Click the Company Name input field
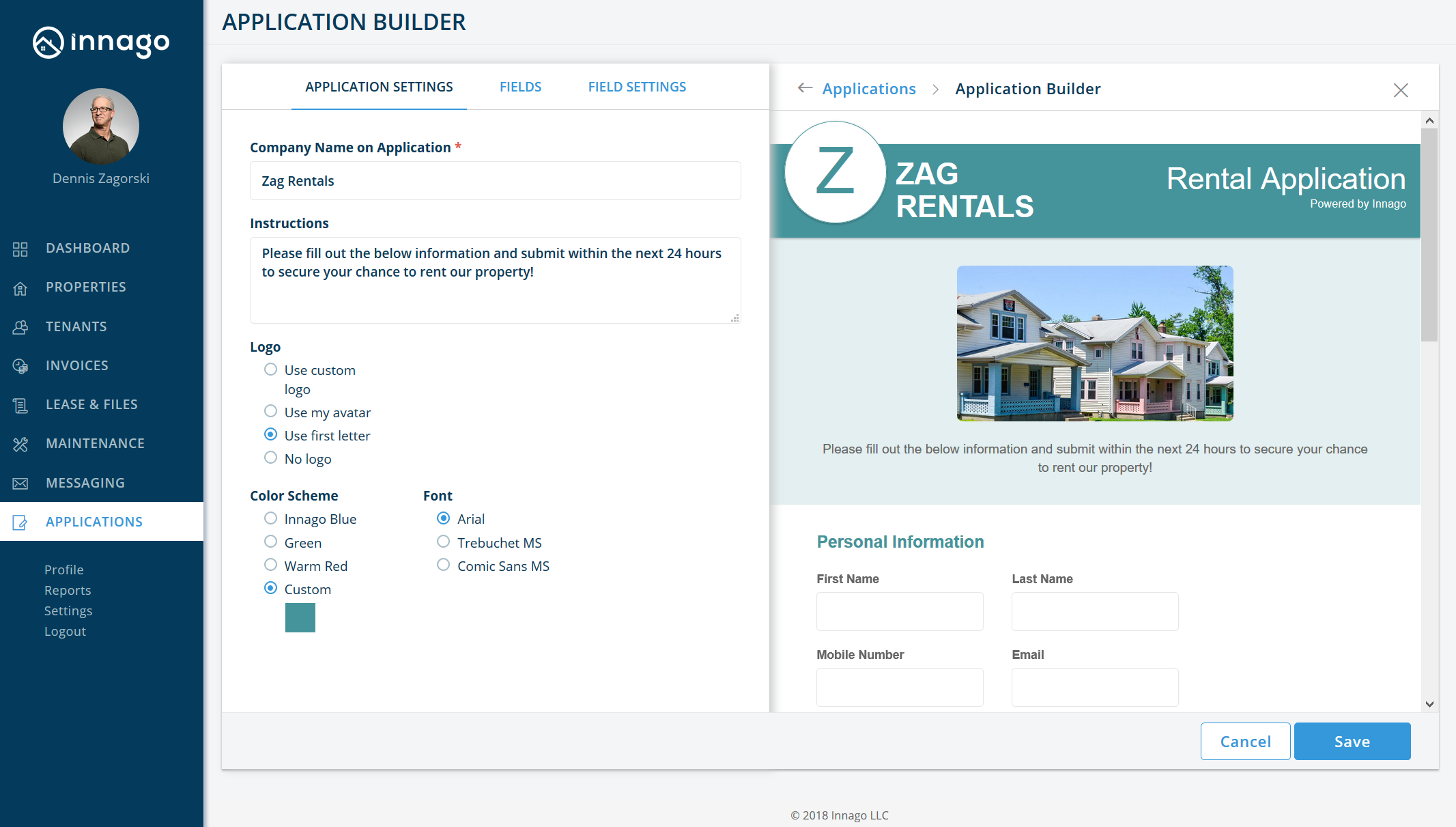The width and height of the screenshot is (1456, 827). click(495, 181)
